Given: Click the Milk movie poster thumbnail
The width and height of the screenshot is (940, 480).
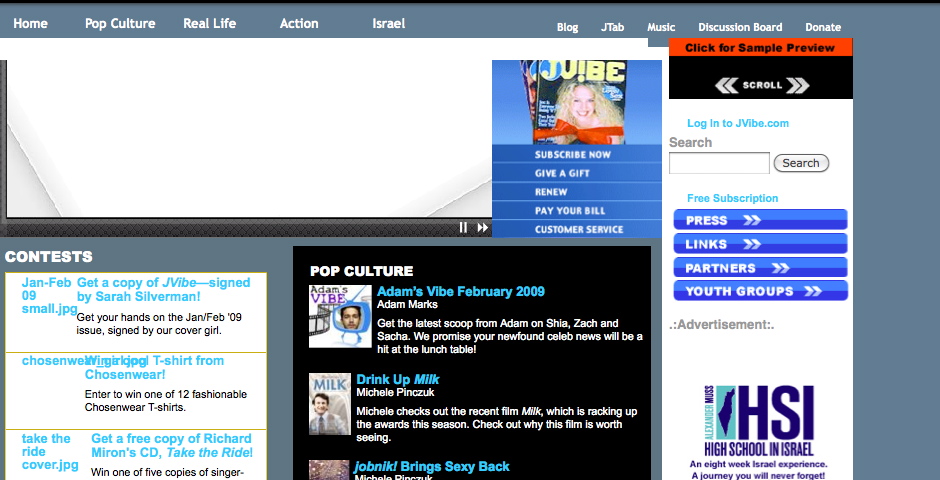Looking at the screenshot, I should pos(330,404).
